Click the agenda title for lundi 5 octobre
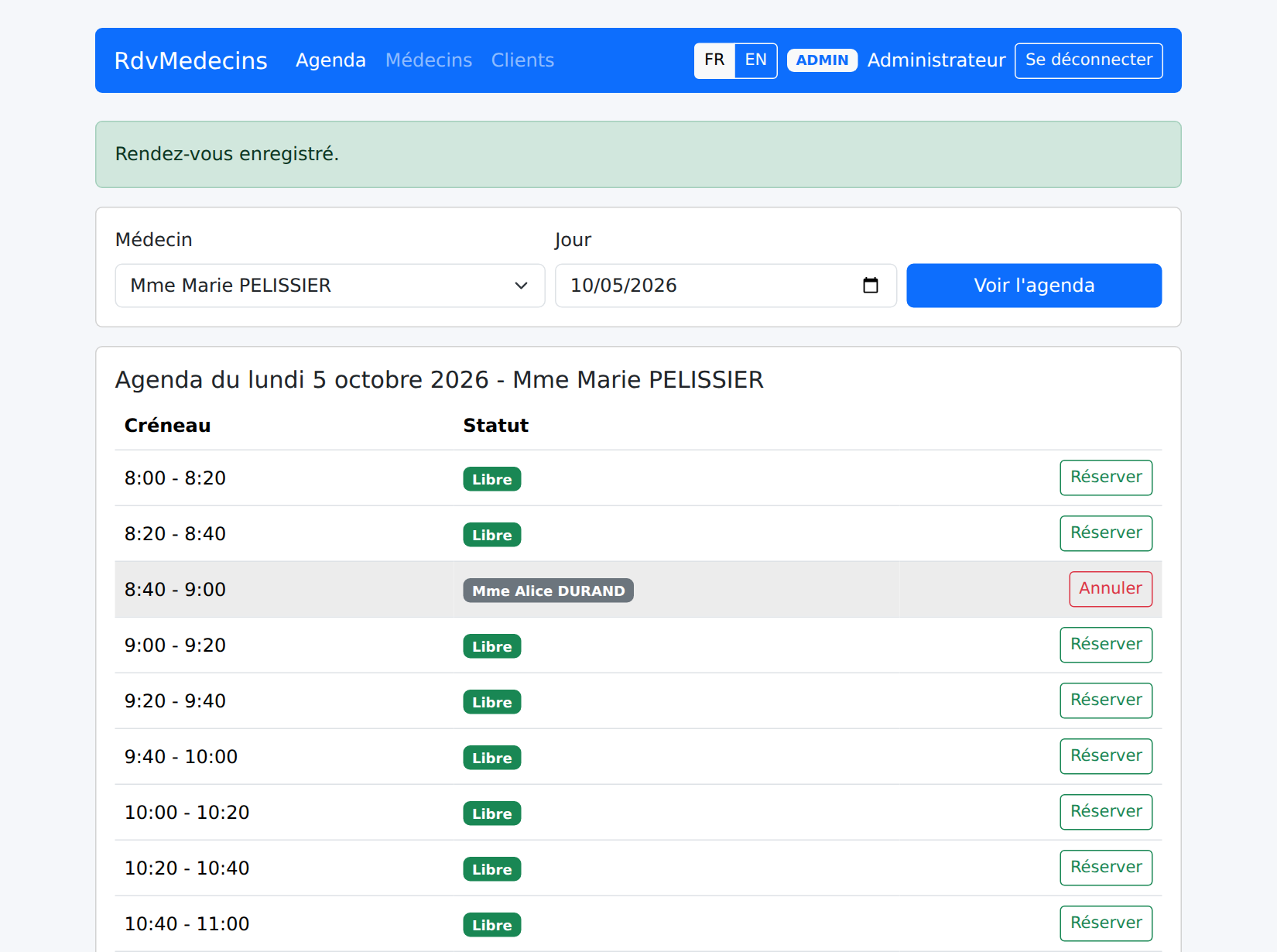 [440, 380]
